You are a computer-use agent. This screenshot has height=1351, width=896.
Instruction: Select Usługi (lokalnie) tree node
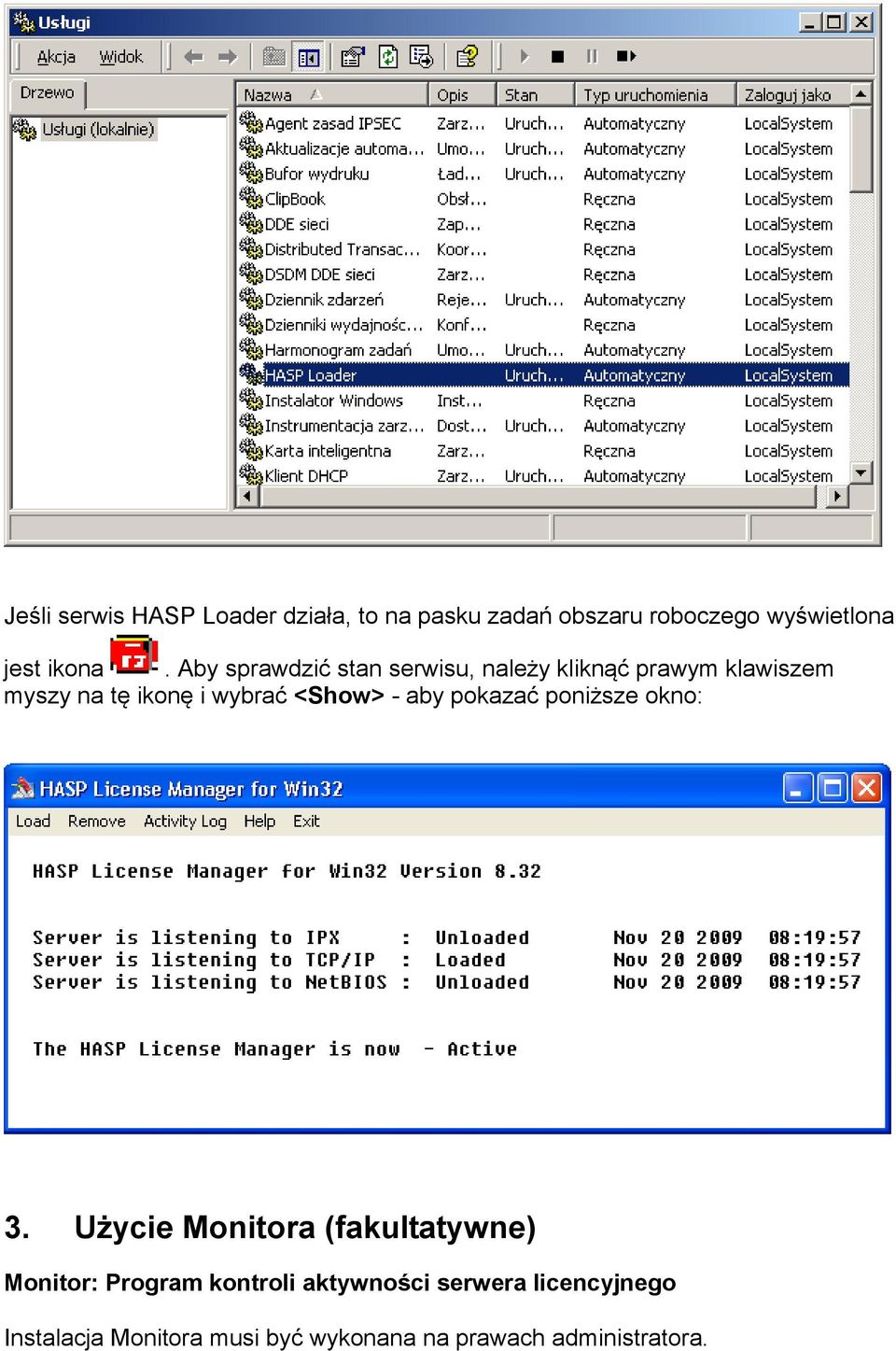click(97, 129)
